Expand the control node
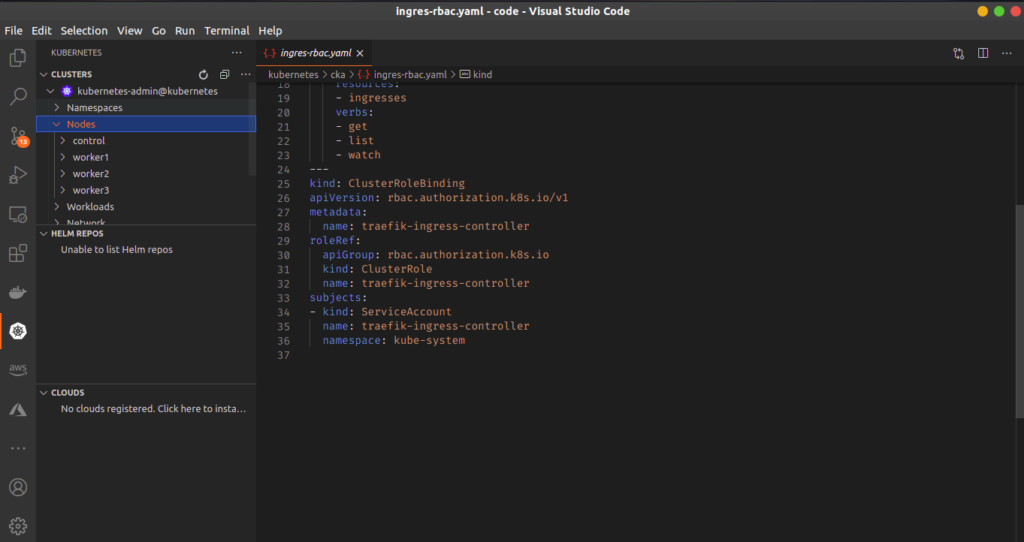1024x542 pixels. (x=63, y=140)
